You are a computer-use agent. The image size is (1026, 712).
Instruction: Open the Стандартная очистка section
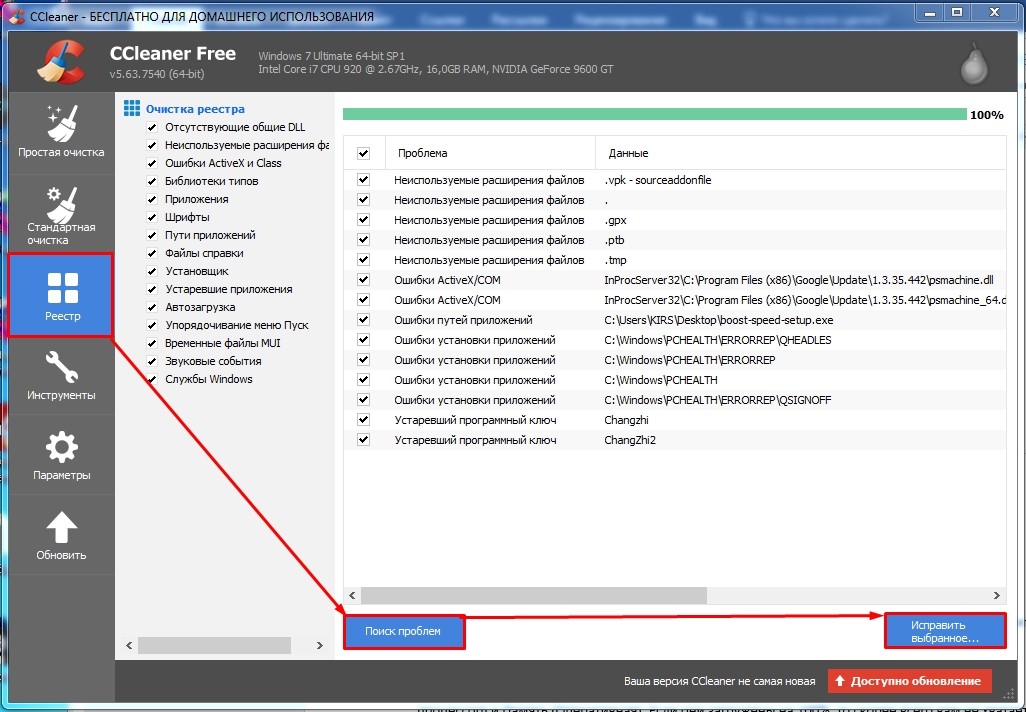tap(61, 214)
